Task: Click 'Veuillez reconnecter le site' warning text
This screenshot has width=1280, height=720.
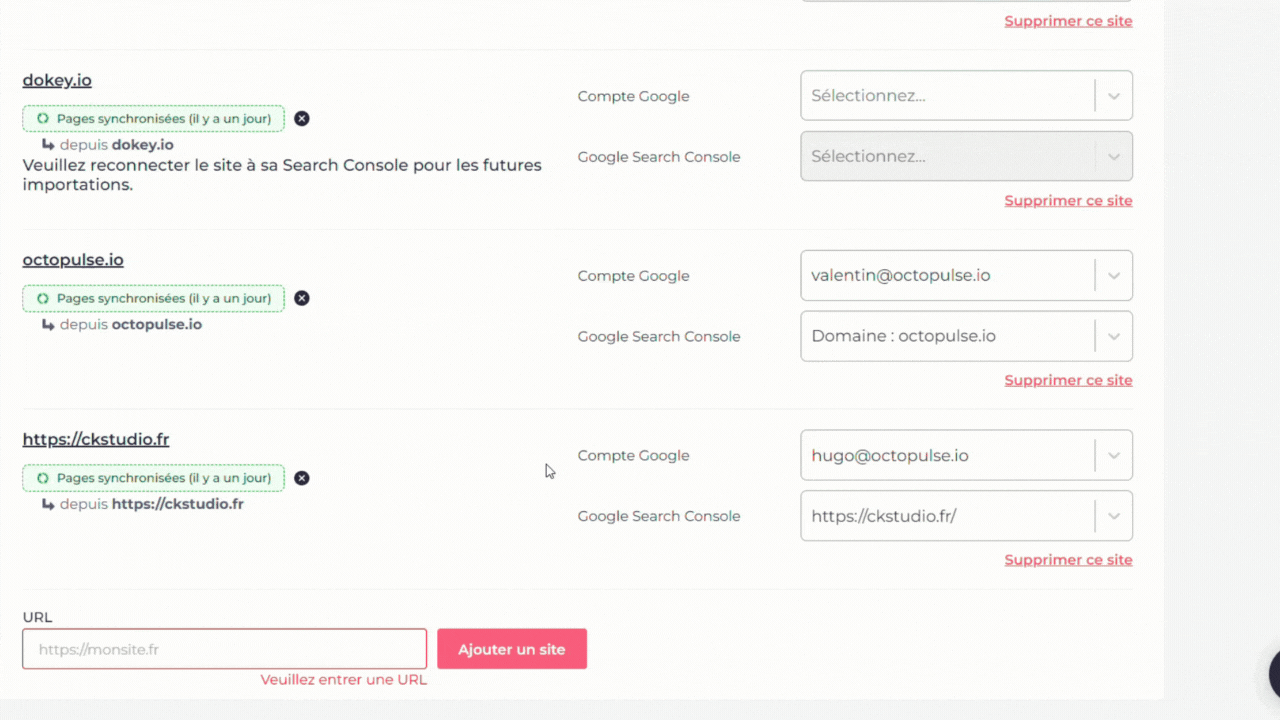Action: 282,175
